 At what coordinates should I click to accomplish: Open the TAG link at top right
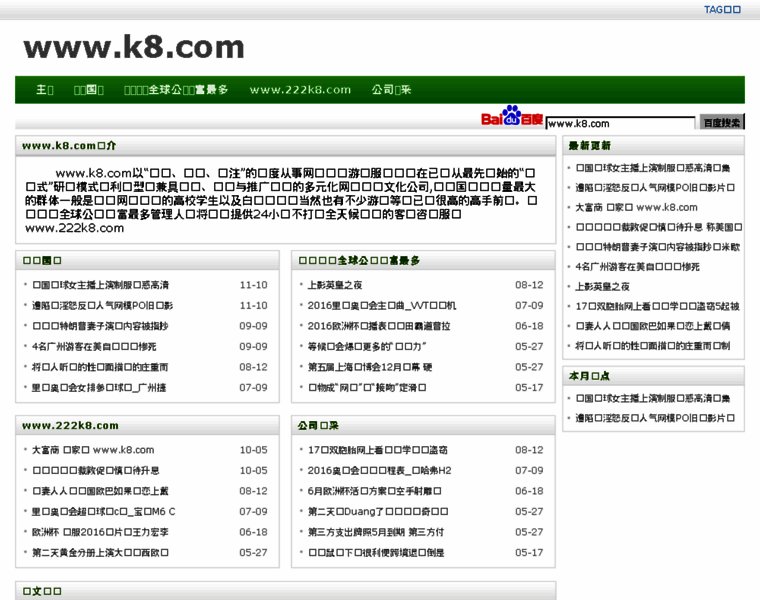[722, 9]
